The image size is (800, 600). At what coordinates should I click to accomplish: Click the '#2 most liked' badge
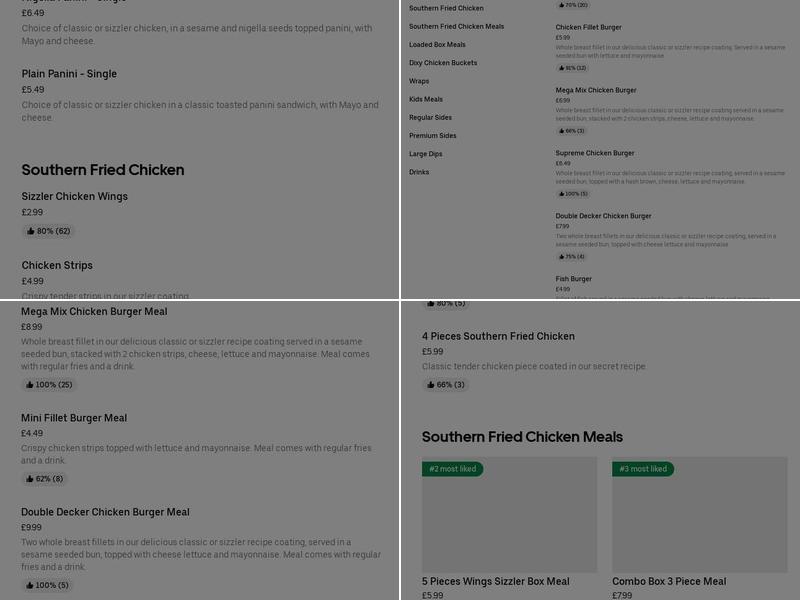tap(453, 469)
